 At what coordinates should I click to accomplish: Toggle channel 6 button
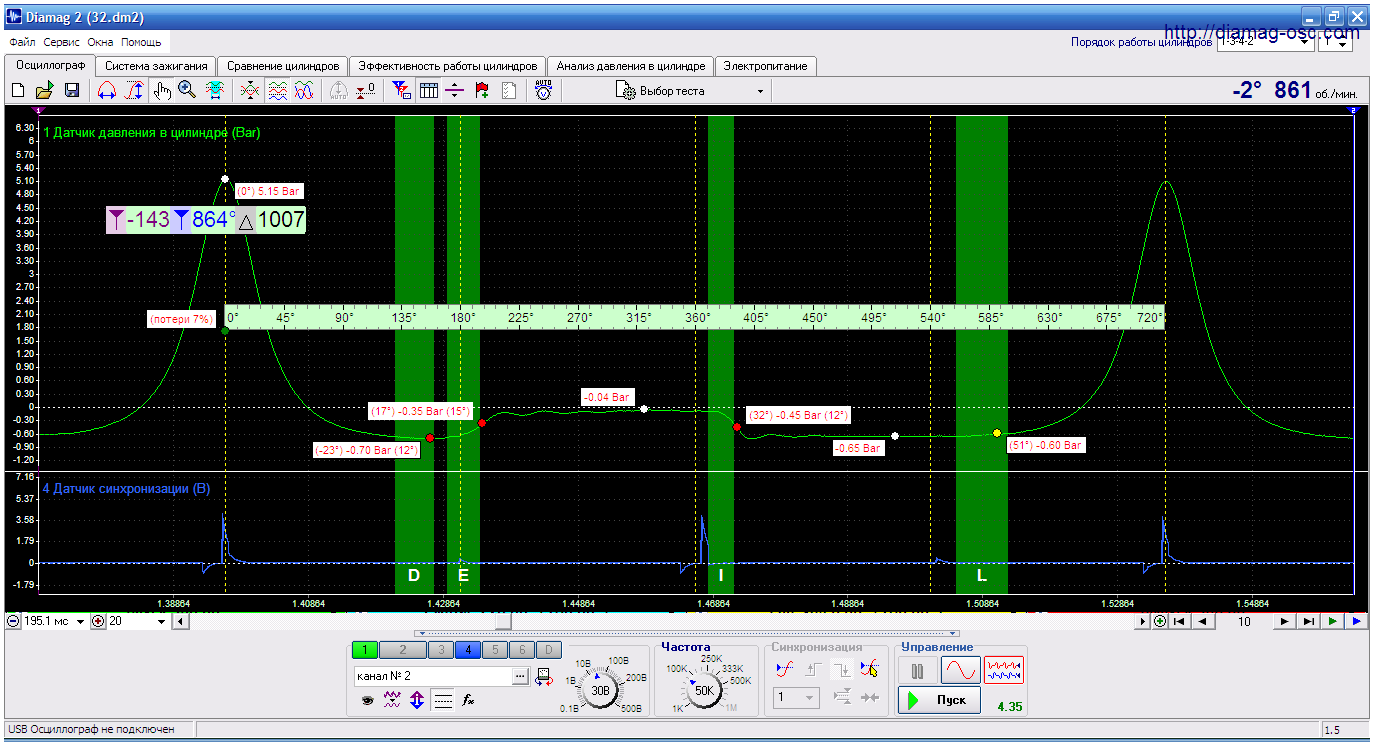point(521,650)
